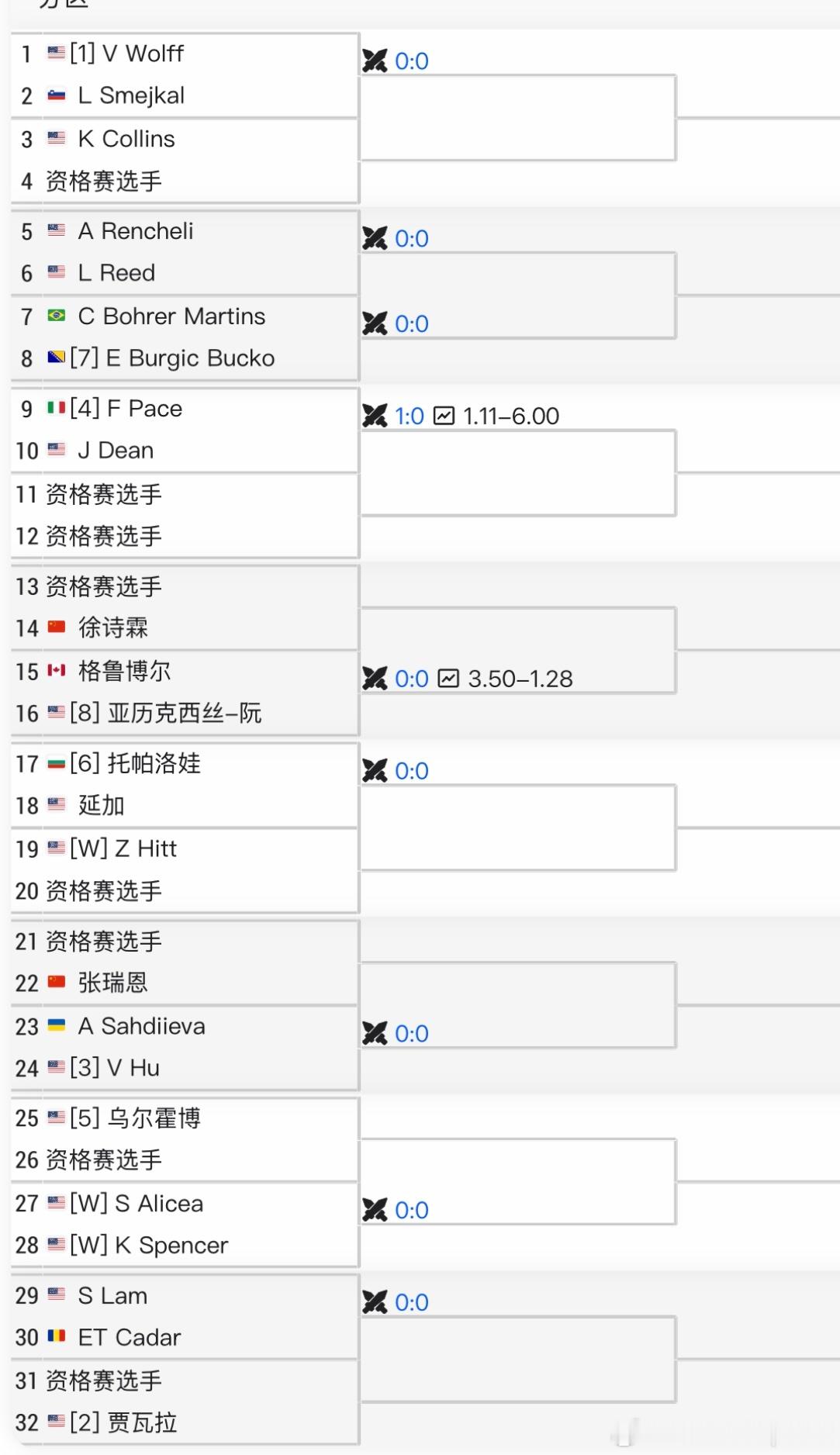Click the 0:0 link for A Sahdiieva match
Image resolution: width=840 pixels, height=1455 pixels.
click(411, 1033)
